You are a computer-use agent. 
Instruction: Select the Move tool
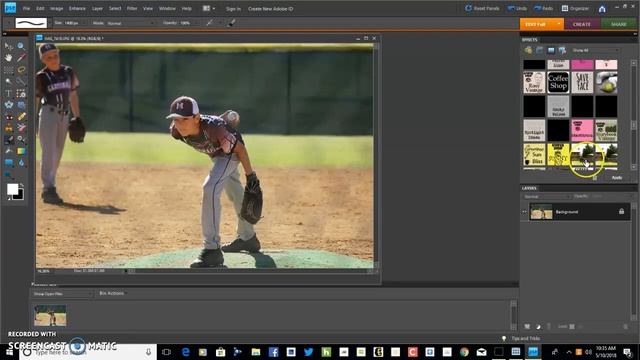[x=8, y=46]
